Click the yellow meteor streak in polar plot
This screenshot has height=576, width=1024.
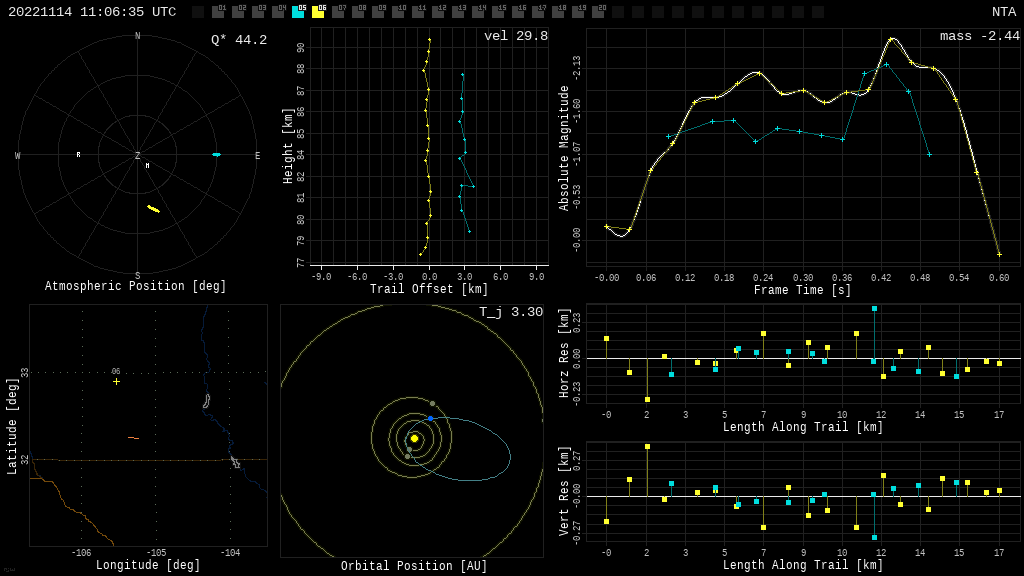click(x=153, y=209)
